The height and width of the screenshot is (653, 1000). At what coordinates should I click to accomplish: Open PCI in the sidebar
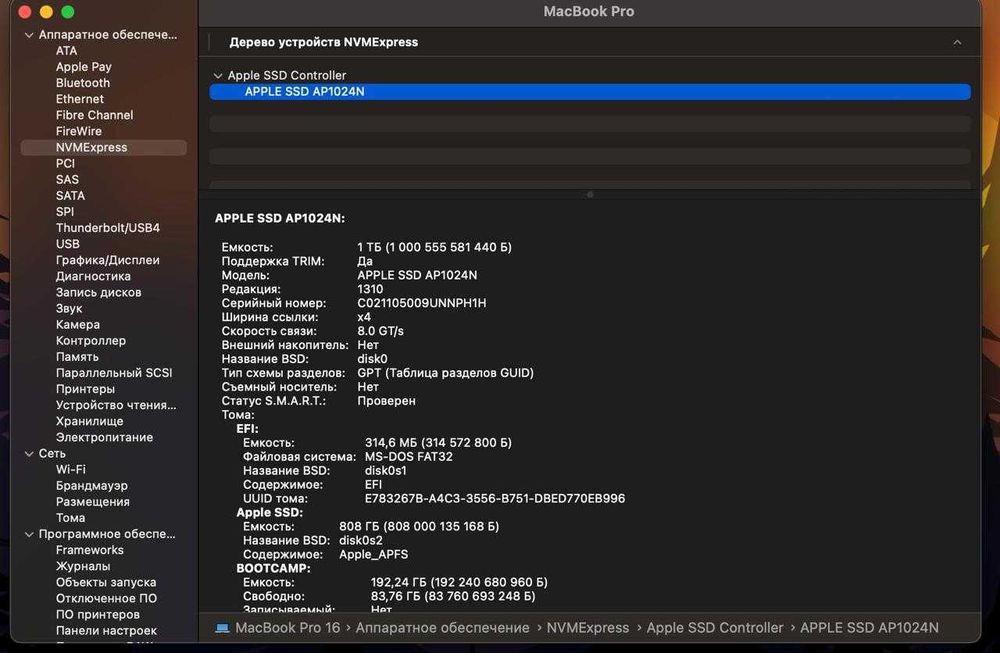tap(65, 163)
